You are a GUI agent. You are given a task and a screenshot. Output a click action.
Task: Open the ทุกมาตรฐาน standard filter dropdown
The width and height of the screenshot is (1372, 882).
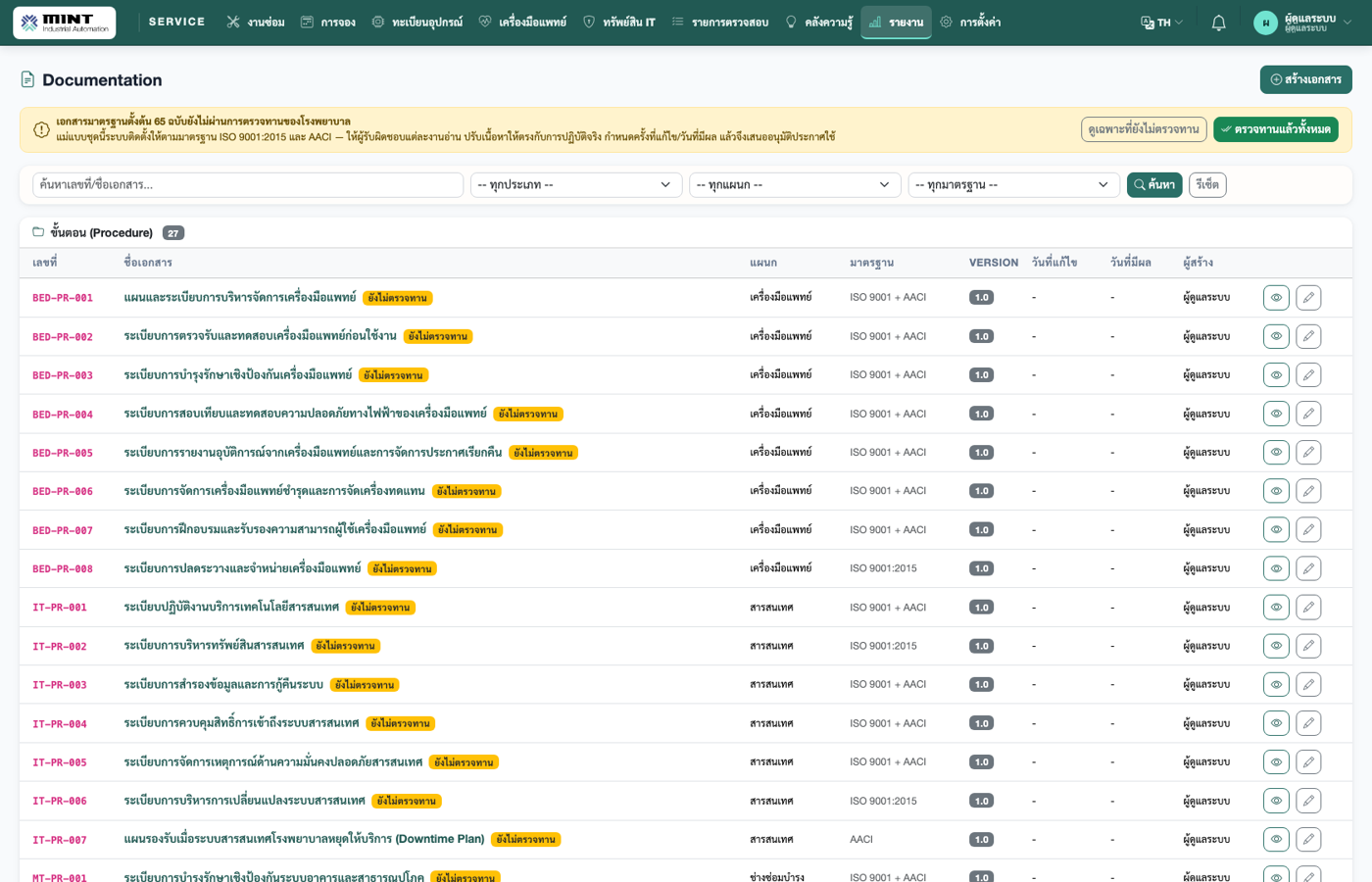(x=1014, y=185)
